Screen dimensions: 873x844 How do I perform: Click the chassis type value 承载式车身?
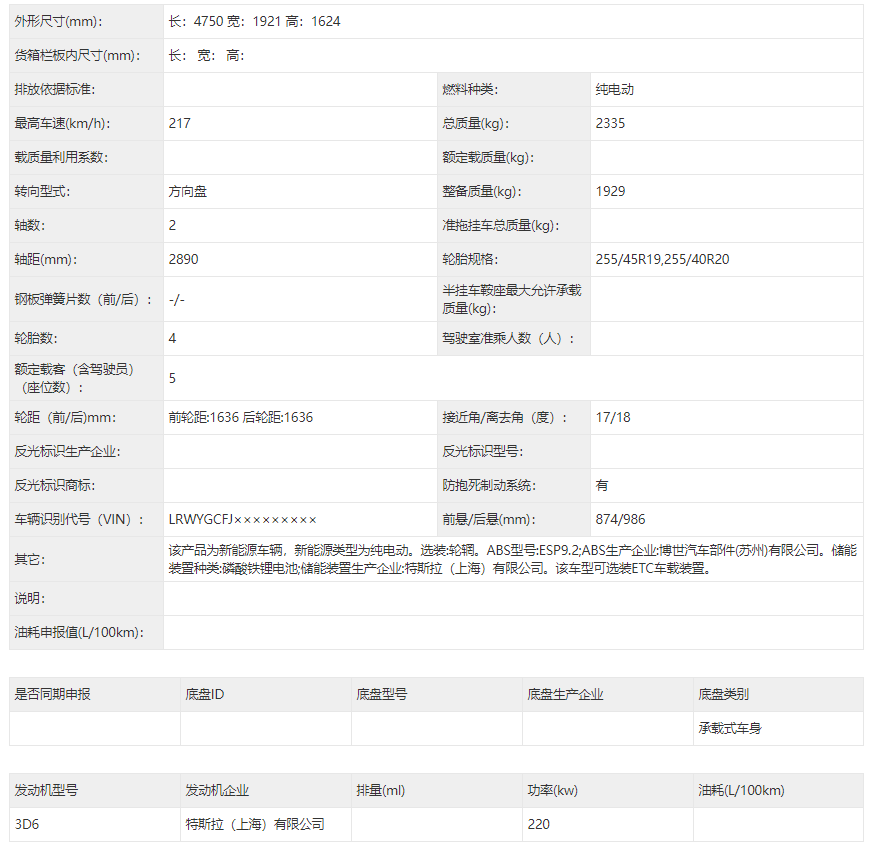click(729, 728)
